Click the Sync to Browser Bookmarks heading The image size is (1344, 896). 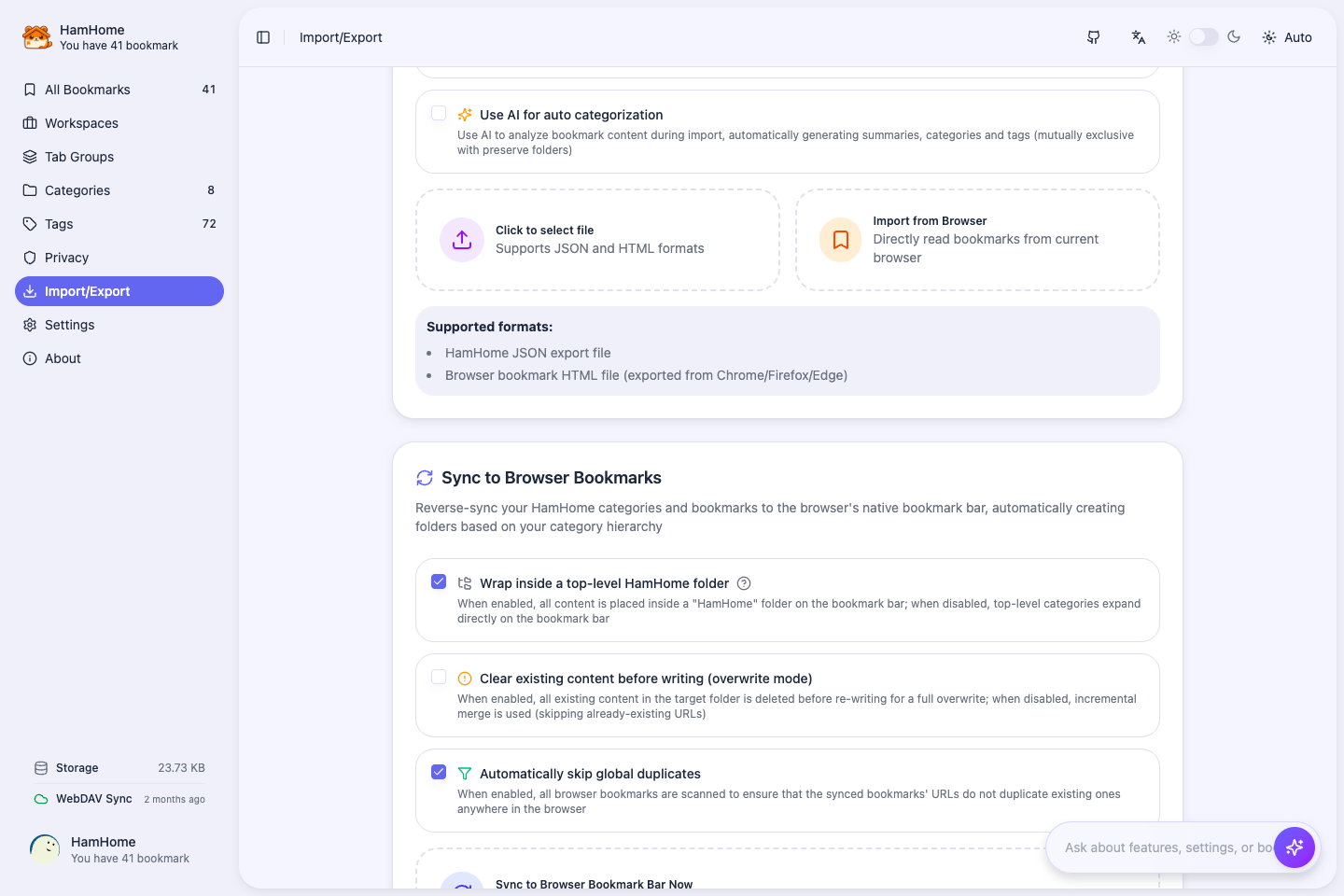[552, 478]
